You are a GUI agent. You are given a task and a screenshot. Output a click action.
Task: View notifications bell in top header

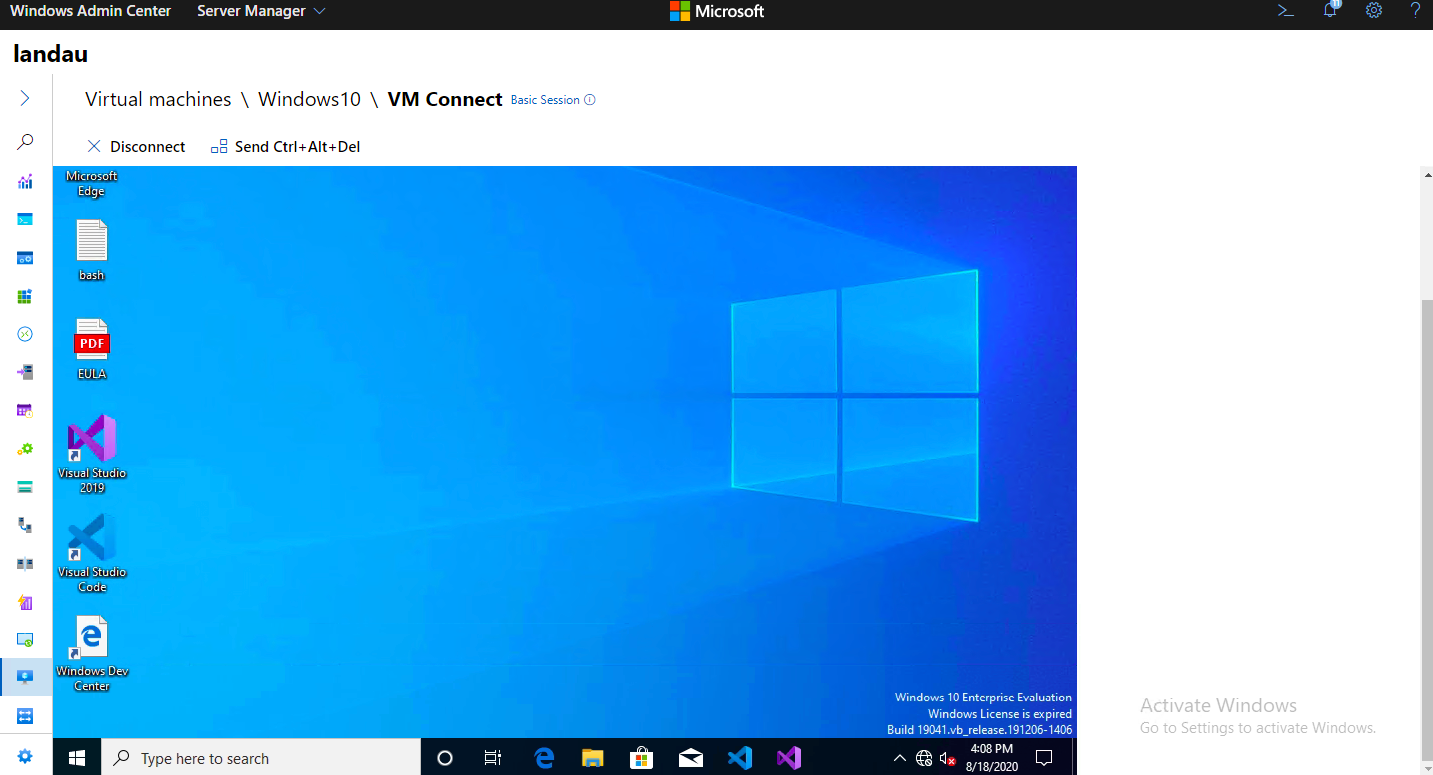(x=1330, y=10)
